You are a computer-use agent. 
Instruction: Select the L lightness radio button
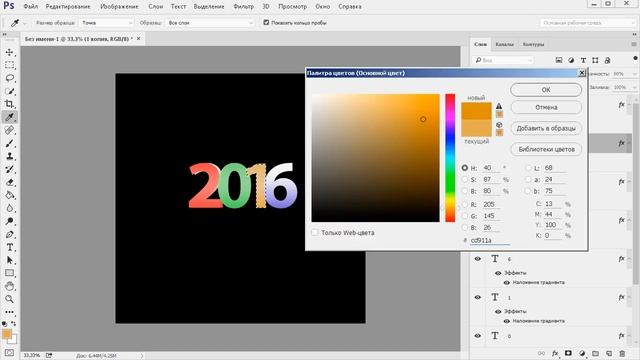pos(528,168)
